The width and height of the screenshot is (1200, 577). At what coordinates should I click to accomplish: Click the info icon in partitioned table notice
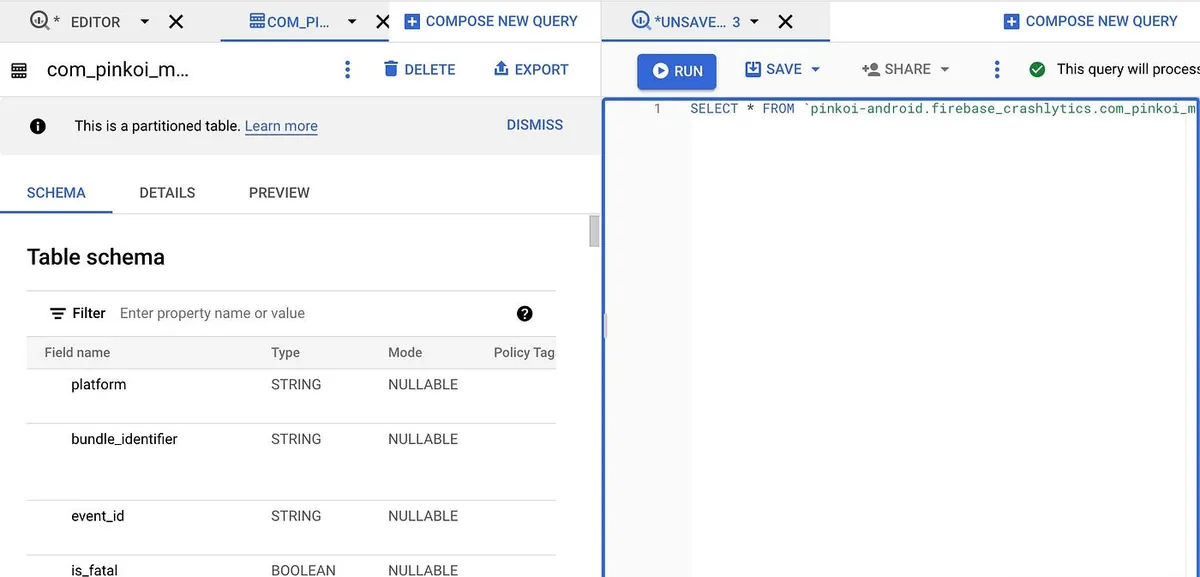tap(37, 126)
